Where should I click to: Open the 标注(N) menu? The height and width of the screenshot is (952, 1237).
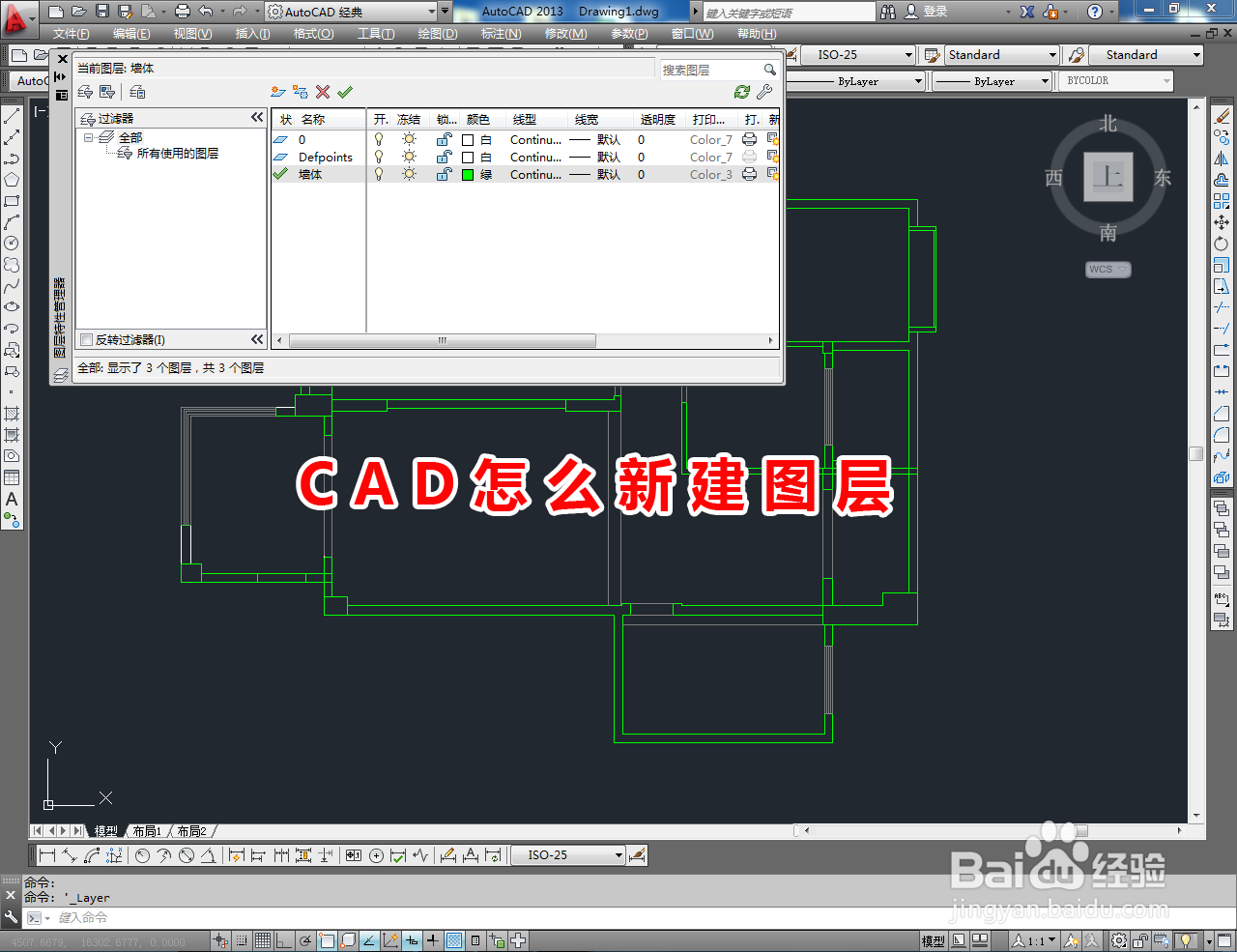501,33
